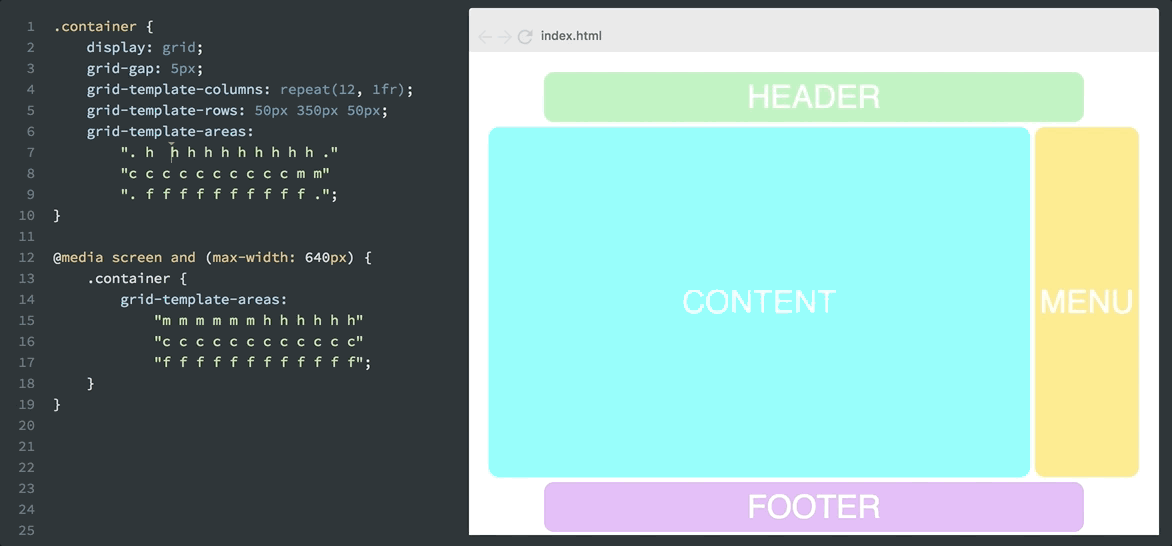The width and height of the screenshot is (1172, 546).
Task: Click the index.html address text
Action: pyautogui.click(x=571, y=36)
